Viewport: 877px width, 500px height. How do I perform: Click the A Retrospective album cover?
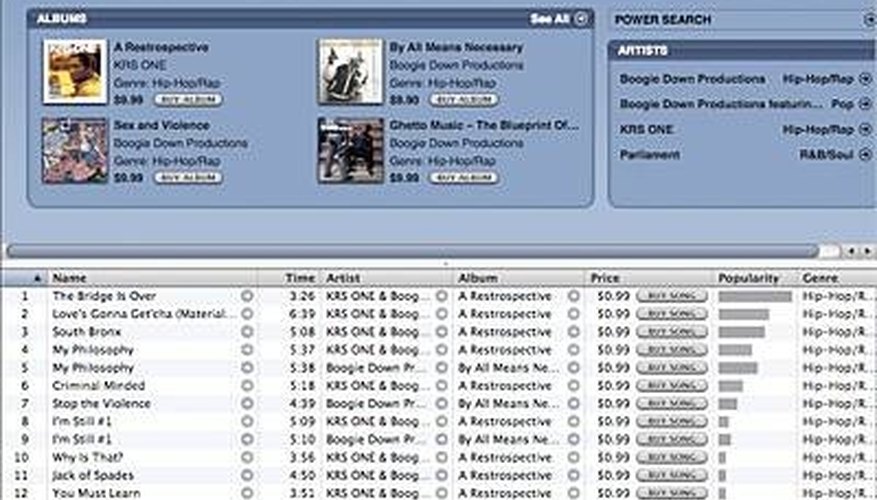point(75,72)
